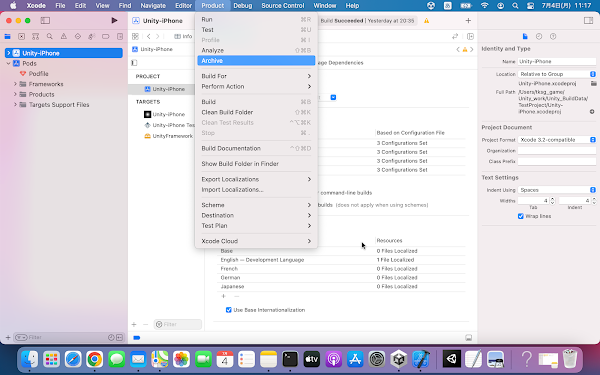Add a localization with plus button
600x375 pixels.
pyautogui.click(x=223, y=296)
